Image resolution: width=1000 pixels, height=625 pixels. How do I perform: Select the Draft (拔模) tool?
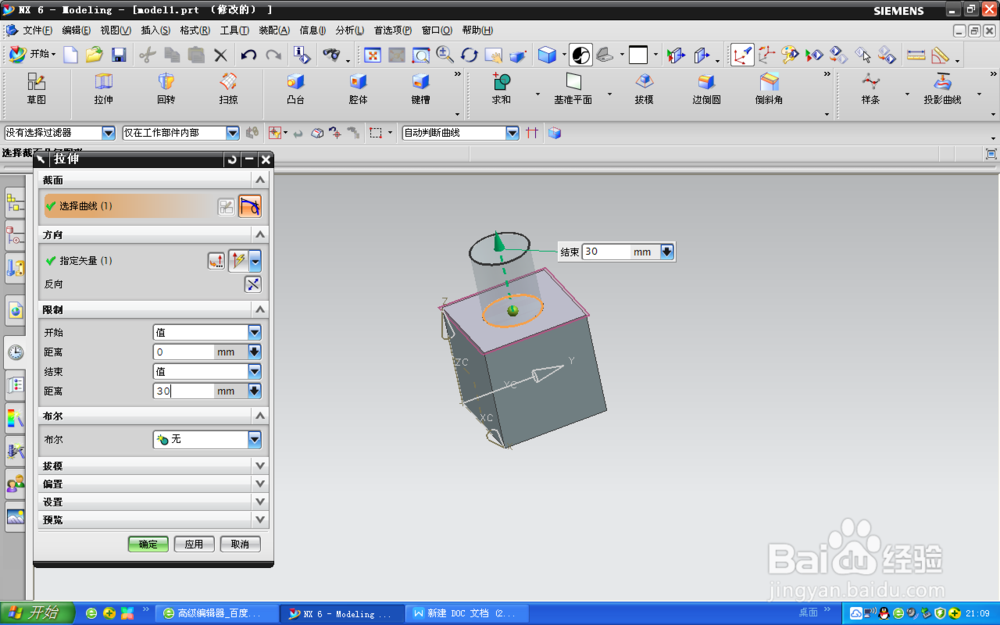644,89
